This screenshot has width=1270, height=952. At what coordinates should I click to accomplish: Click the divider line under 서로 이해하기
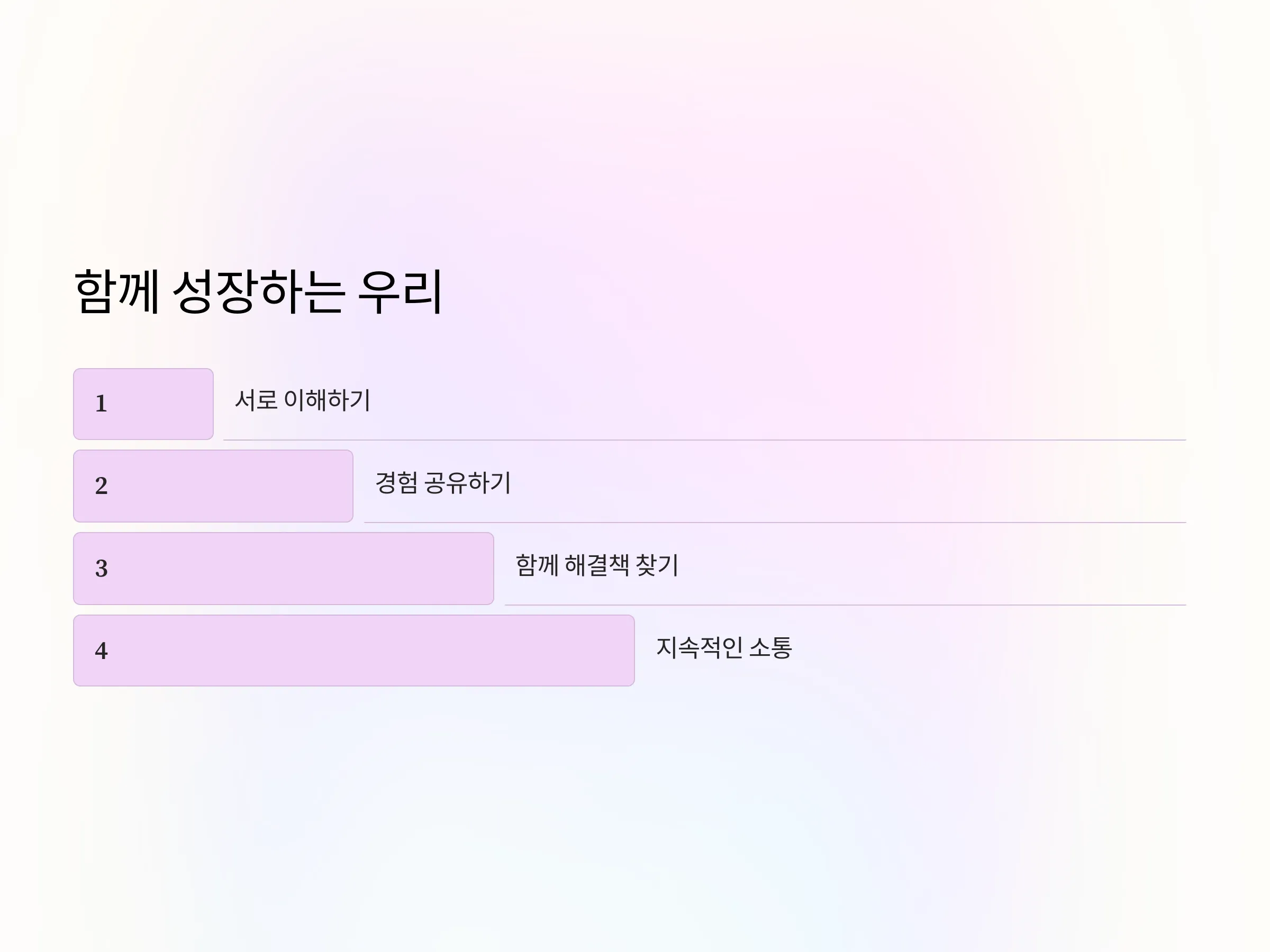click(704, 440)
